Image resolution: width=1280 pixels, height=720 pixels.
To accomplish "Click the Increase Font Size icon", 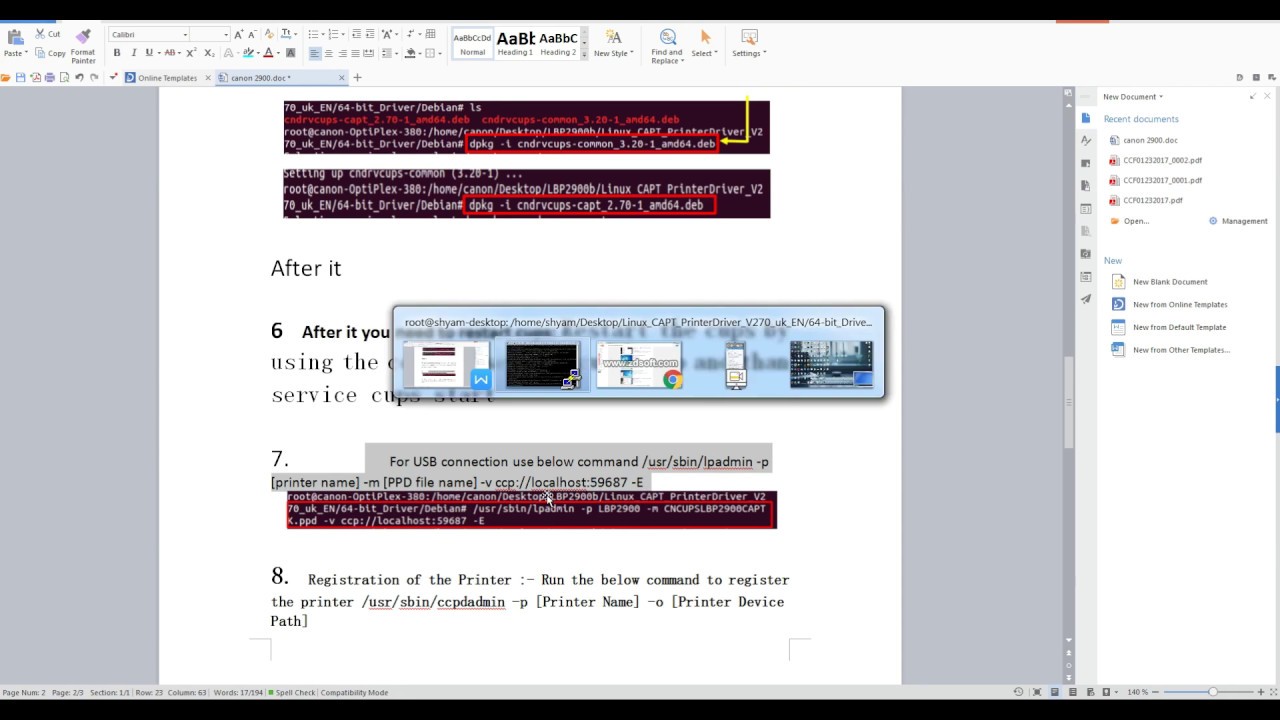I will point(238,34).
